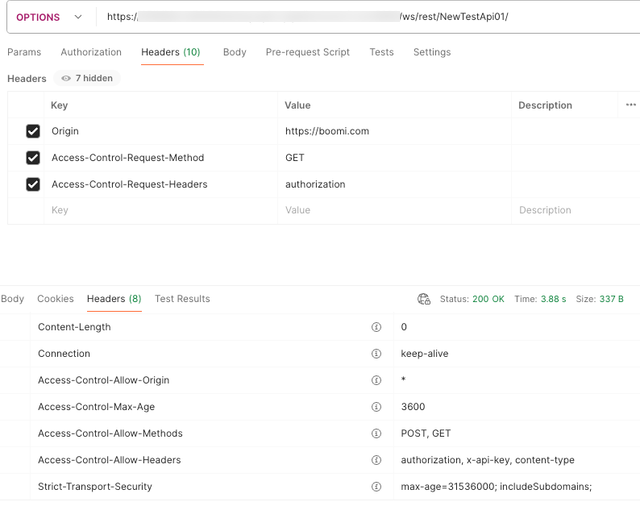Click the network globe icon near Status

coord(424,299)
